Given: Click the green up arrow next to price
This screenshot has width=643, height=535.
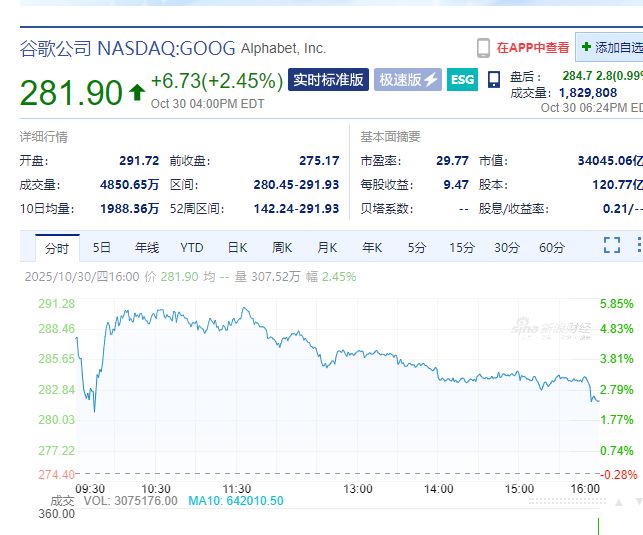Looking at the screenshot, I should pyautogui.click(x=136, y=92).
